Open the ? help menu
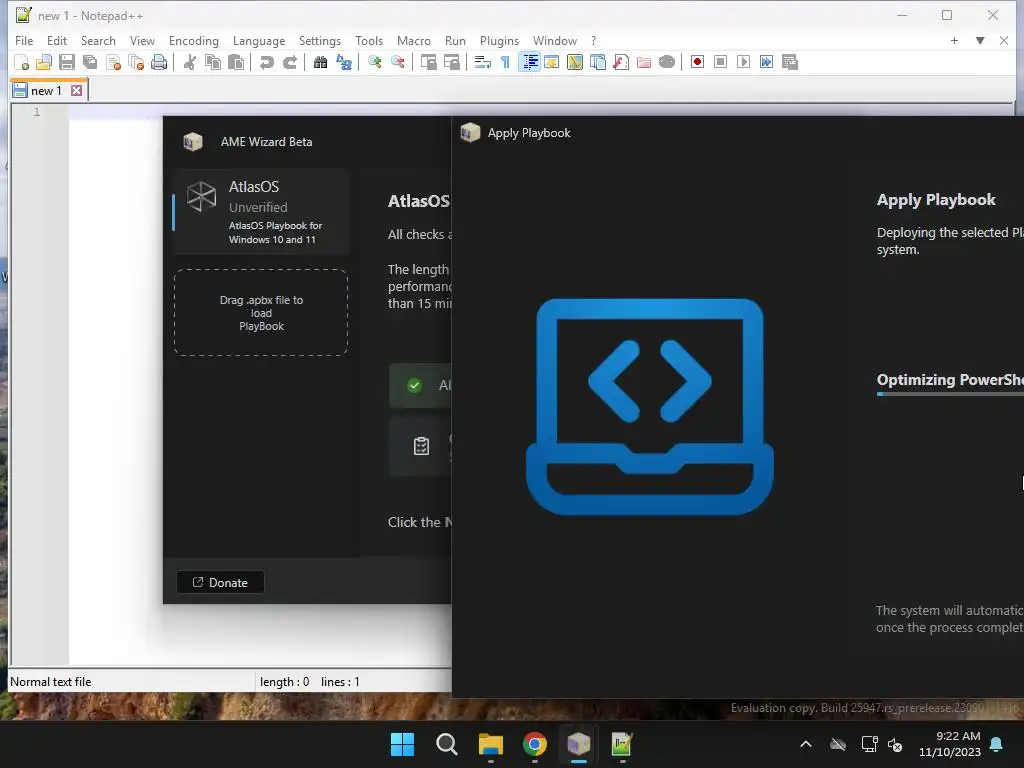This screenshot has width=1024, height=768. (x=593, y=40)
